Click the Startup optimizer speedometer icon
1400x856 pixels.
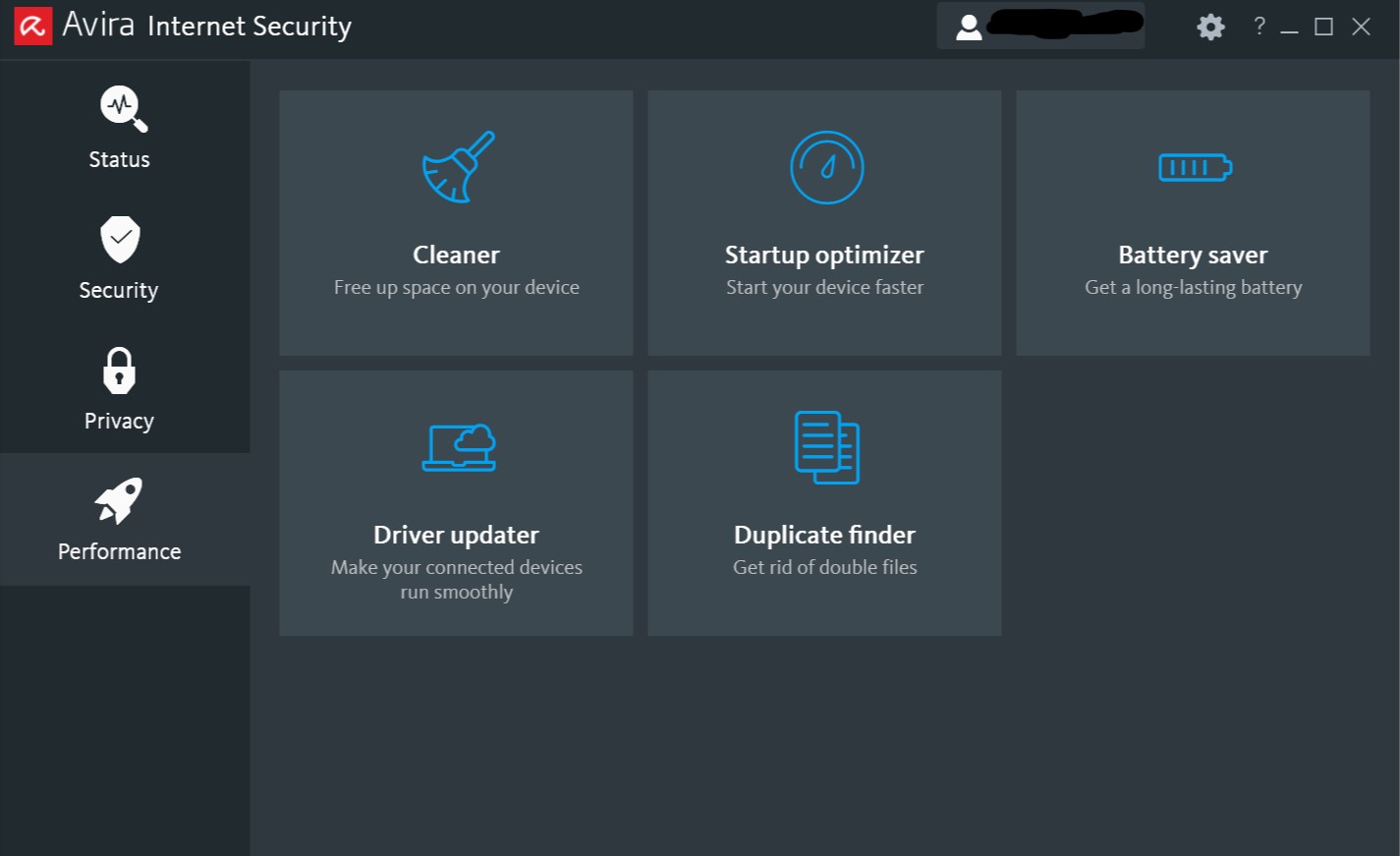[826, 167]
